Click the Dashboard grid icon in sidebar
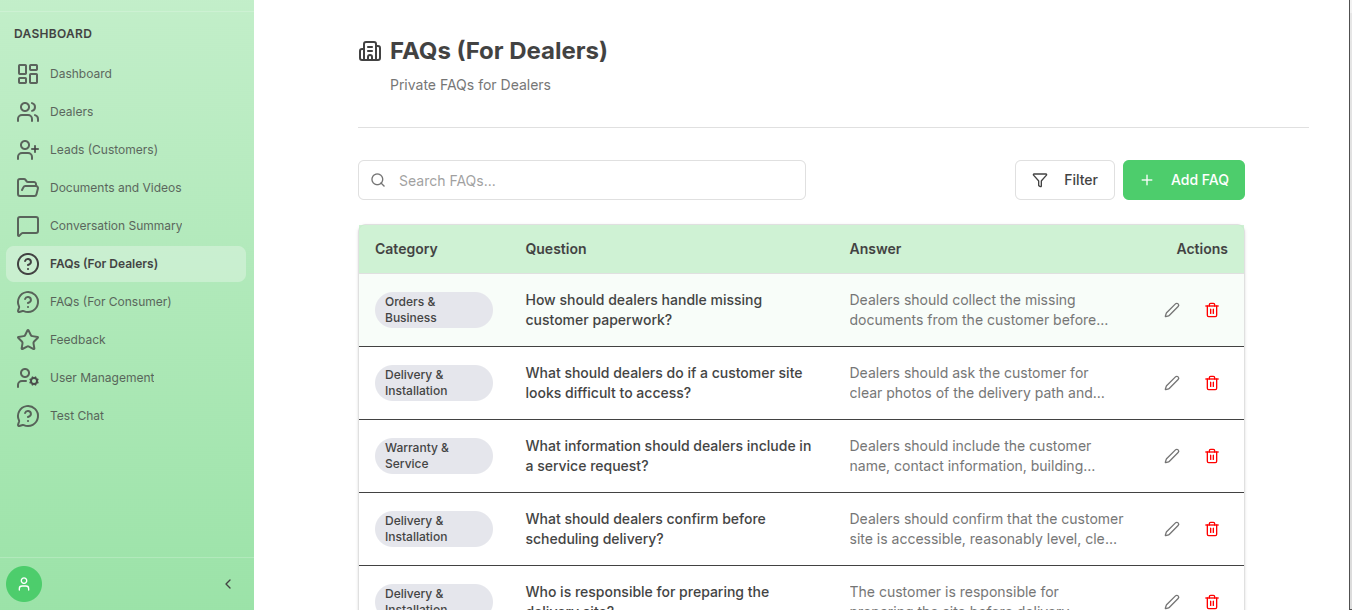The image size is (1352, 610). [28, 74]
